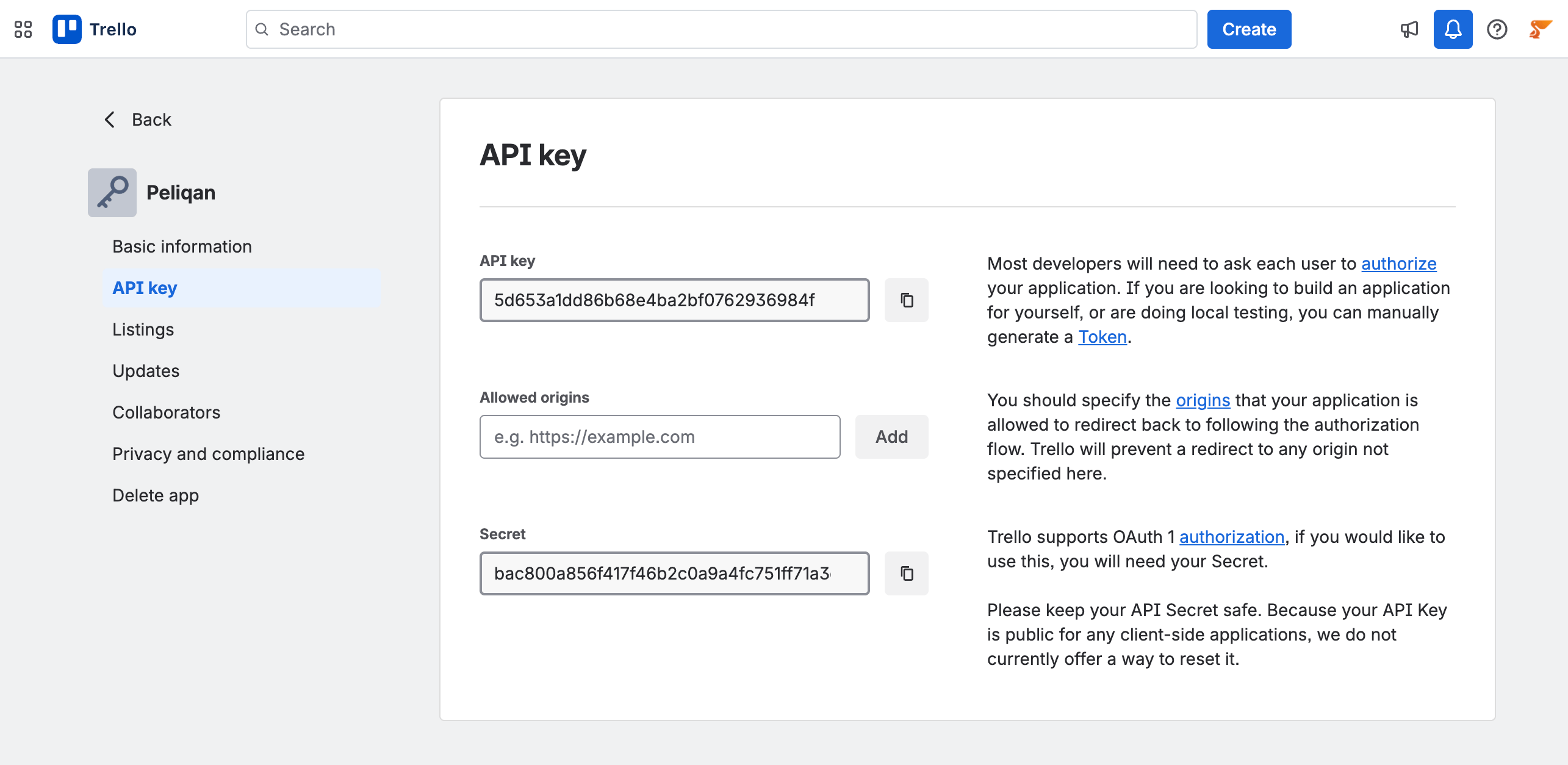Click the back chevron arrow
Viewport: 1568px width, 765px height.
pyautogui.click(x=110, y=120)
